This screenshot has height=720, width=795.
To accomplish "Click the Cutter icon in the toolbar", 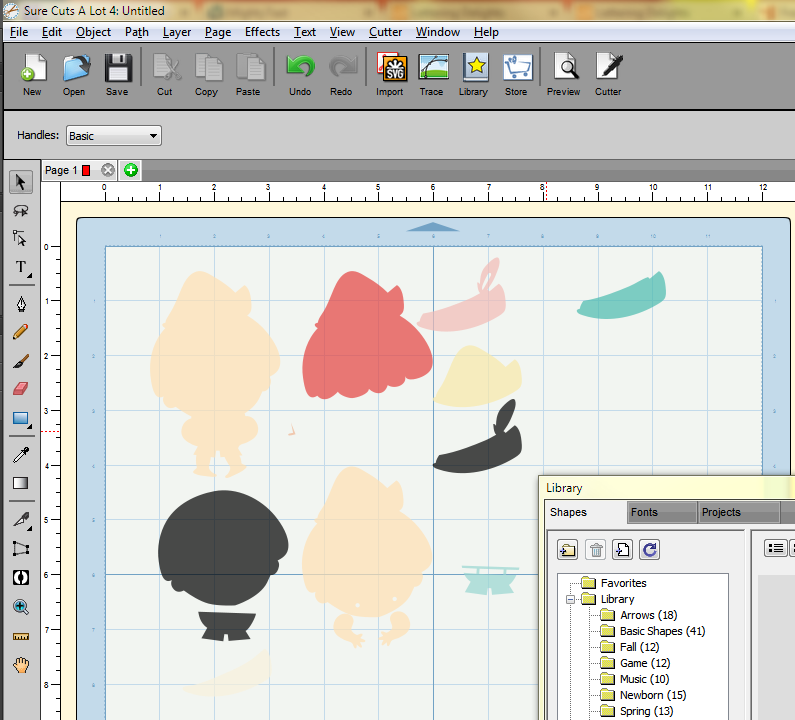I will click(x=608, y=75).
